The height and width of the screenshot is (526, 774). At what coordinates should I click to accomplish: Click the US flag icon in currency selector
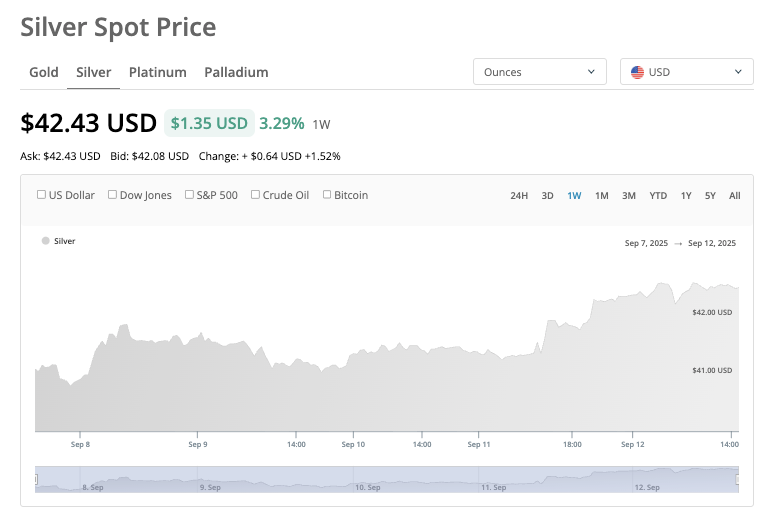[637, 72]
